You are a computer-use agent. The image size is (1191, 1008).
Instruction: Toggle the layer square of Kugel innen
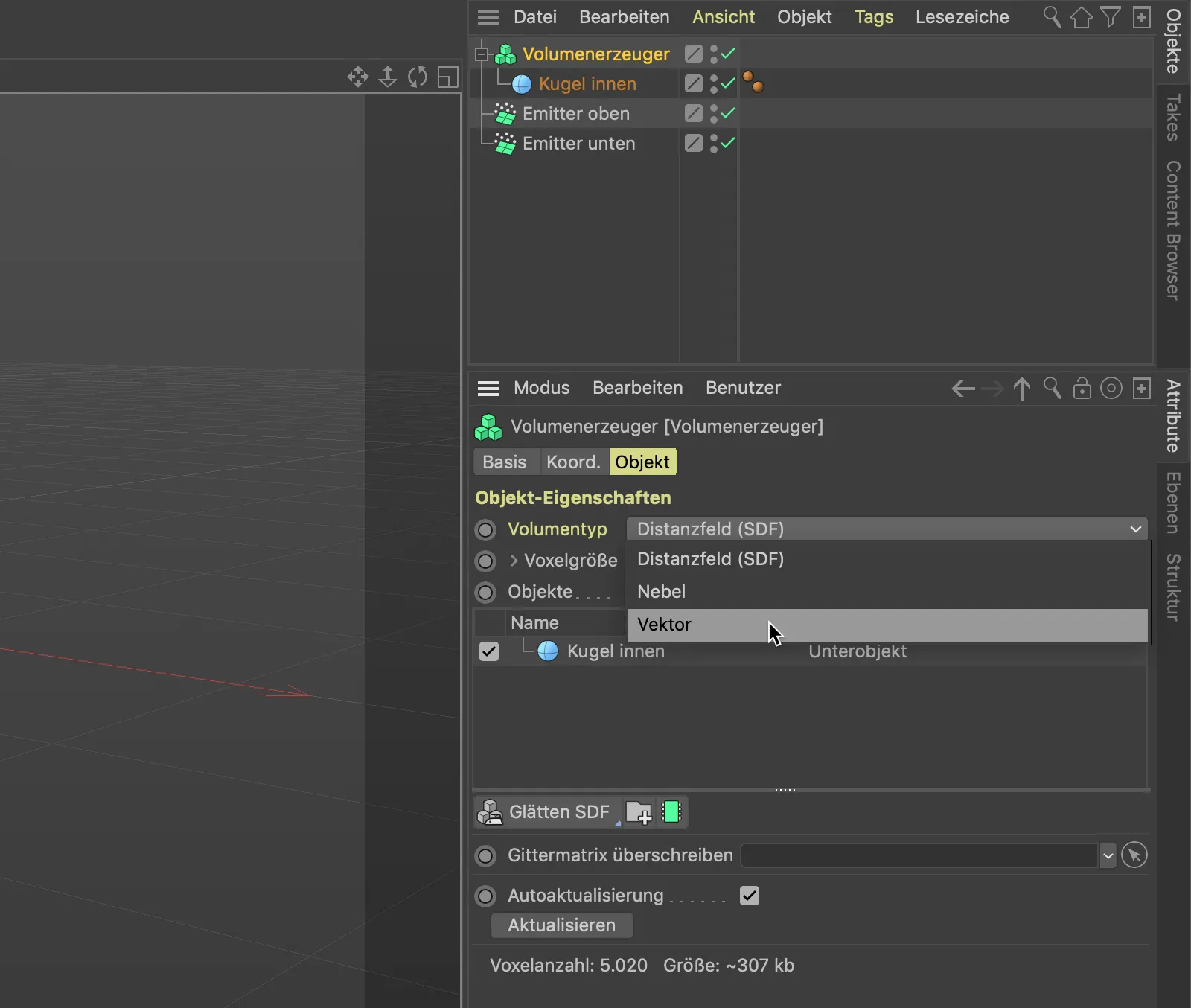693,83
